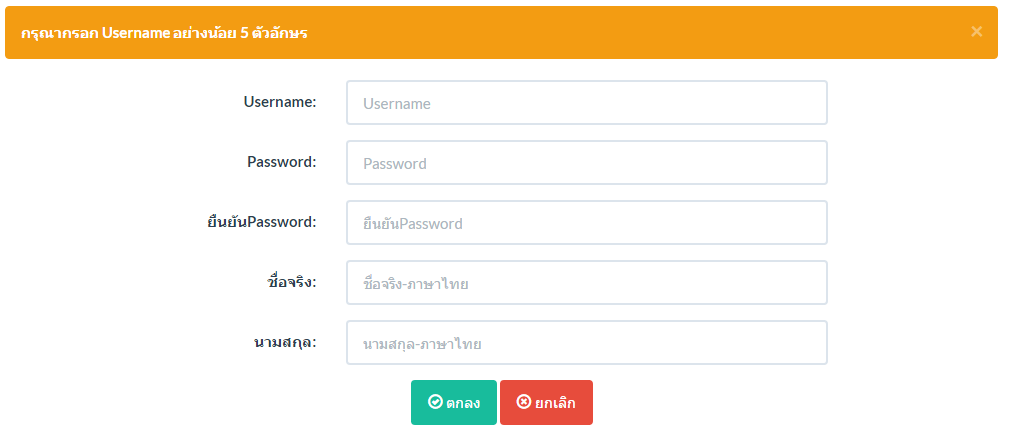Cancel with the red ยกเลิก button
The image size is (1009, 442).
546,402
